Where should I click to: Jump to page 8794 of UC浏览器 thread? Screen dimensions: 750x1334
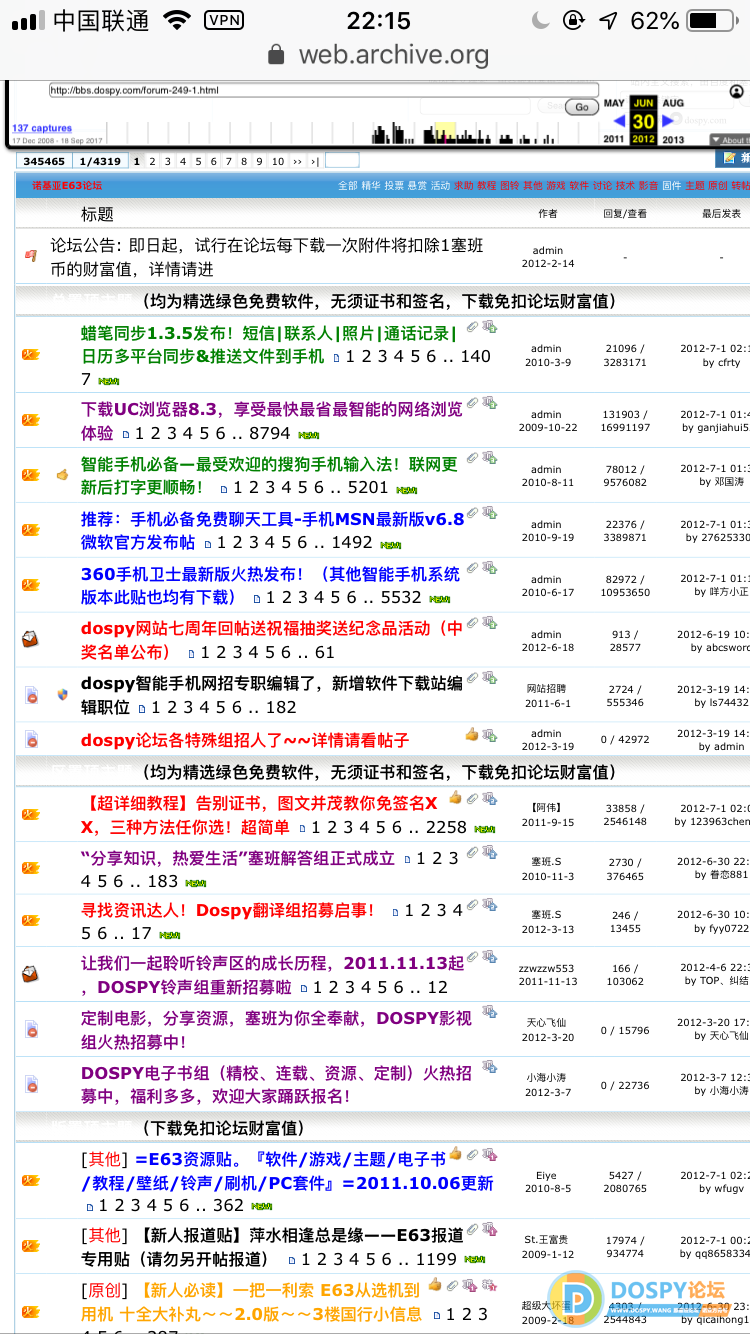click(x=270, y=434)
